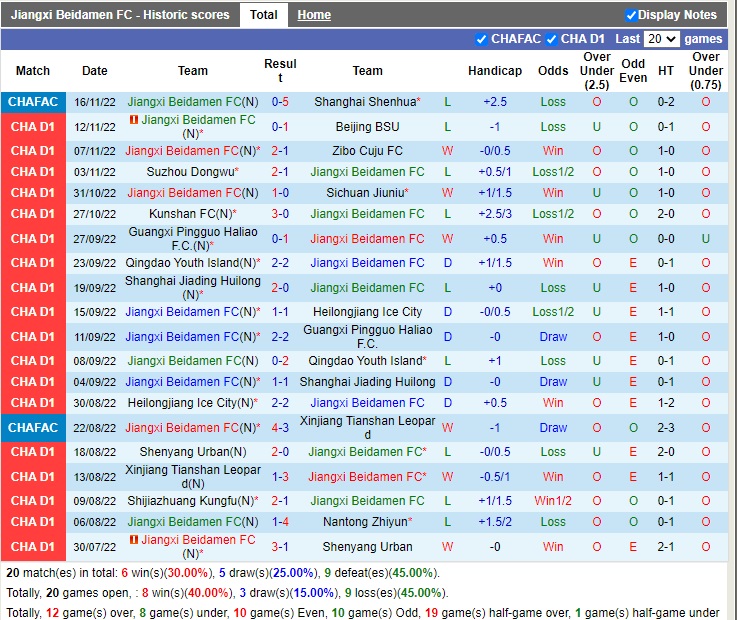This screenshot has height=620, width=737.
Task: Open the Last 20 games dropdown
Action: 661,39
